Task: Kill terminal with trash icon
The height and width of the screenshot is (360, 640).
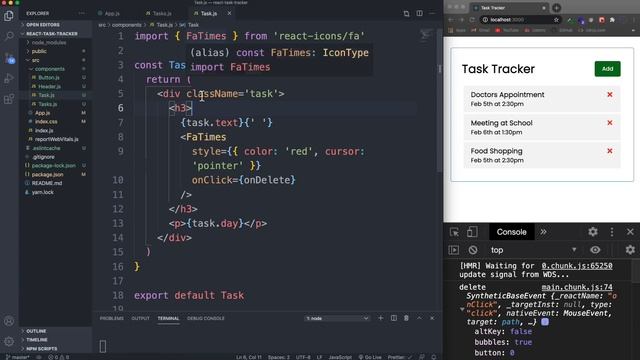Action: [x=406, y=318]
